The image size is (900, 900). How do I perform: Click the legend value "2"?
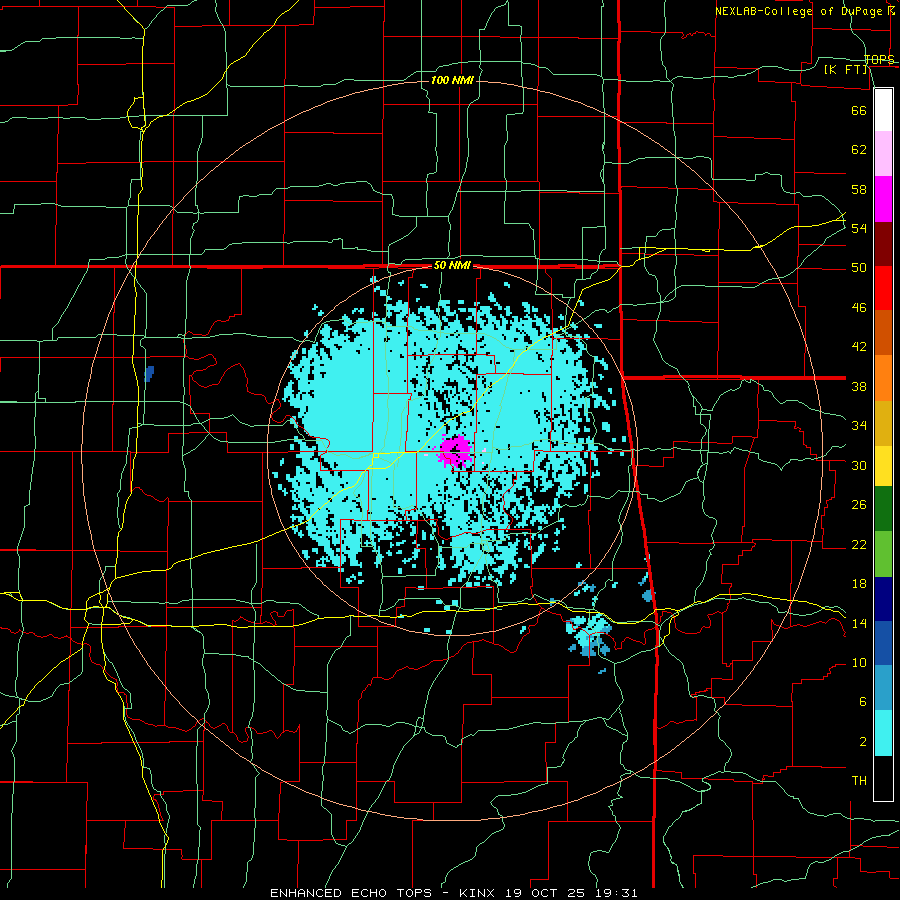(x=862, y=742)
